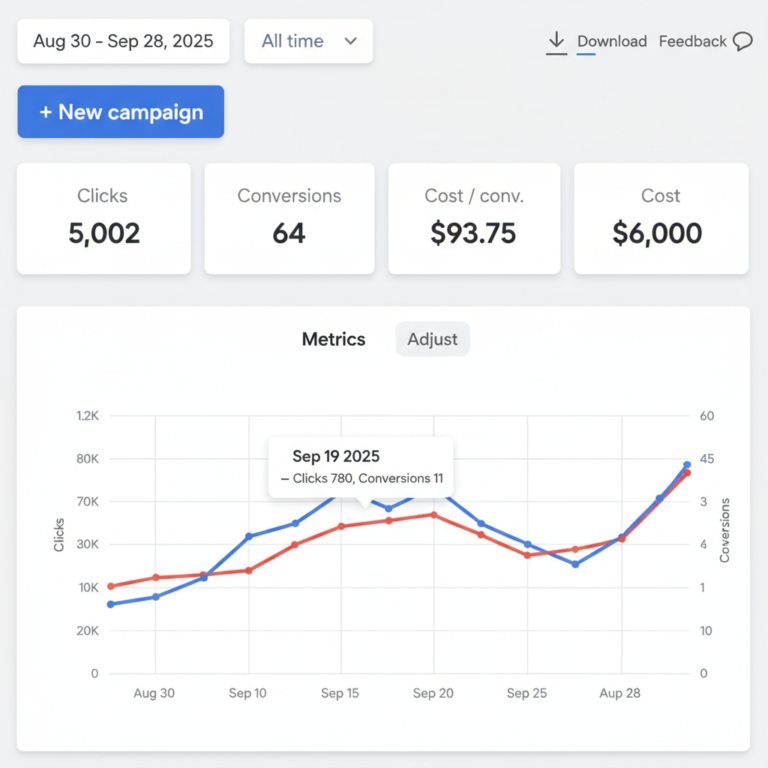
Task: Select the Conversions metric card
Action: [289, 218]
